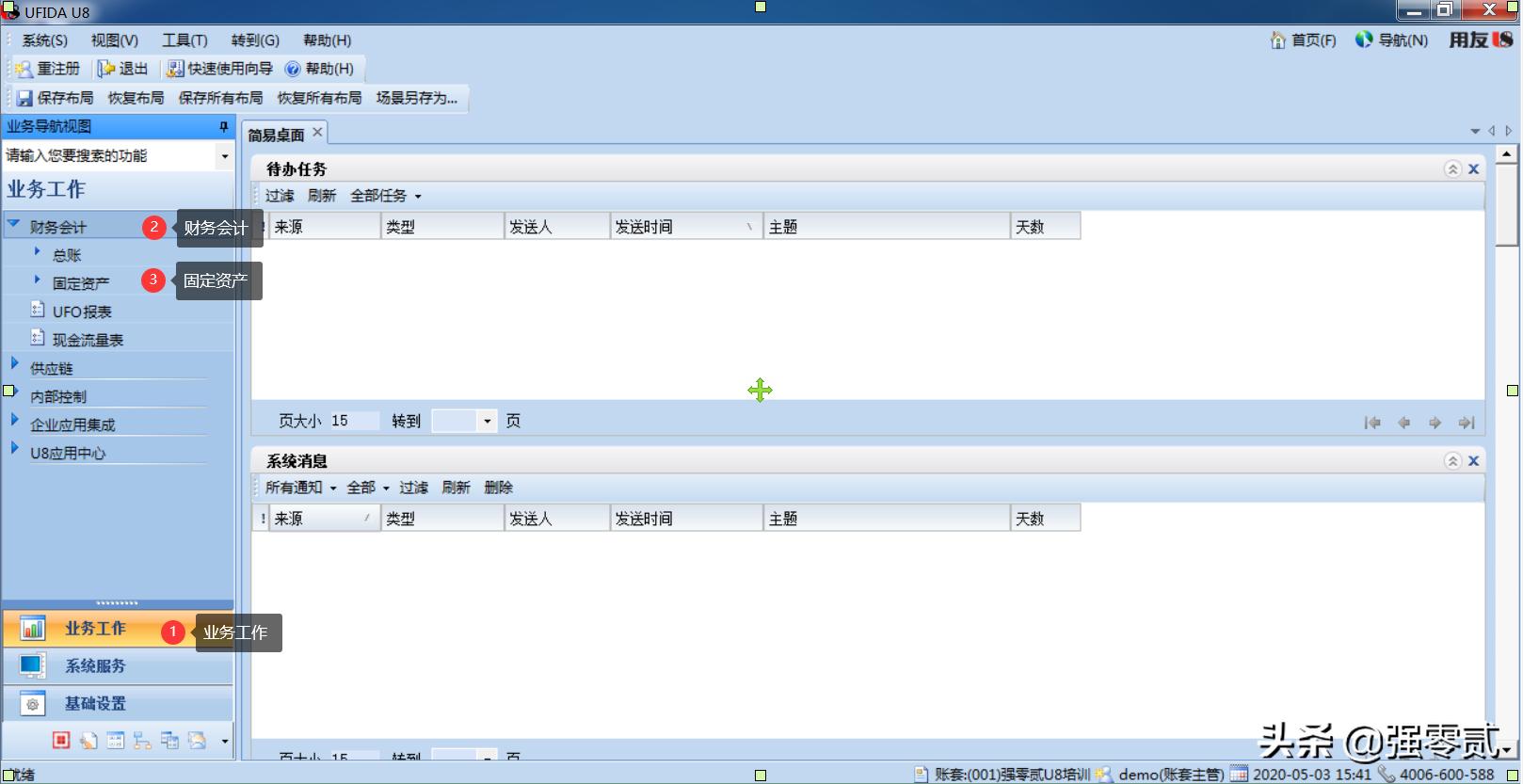
Task: Open the 转到(G) menu
Action: 255,40
